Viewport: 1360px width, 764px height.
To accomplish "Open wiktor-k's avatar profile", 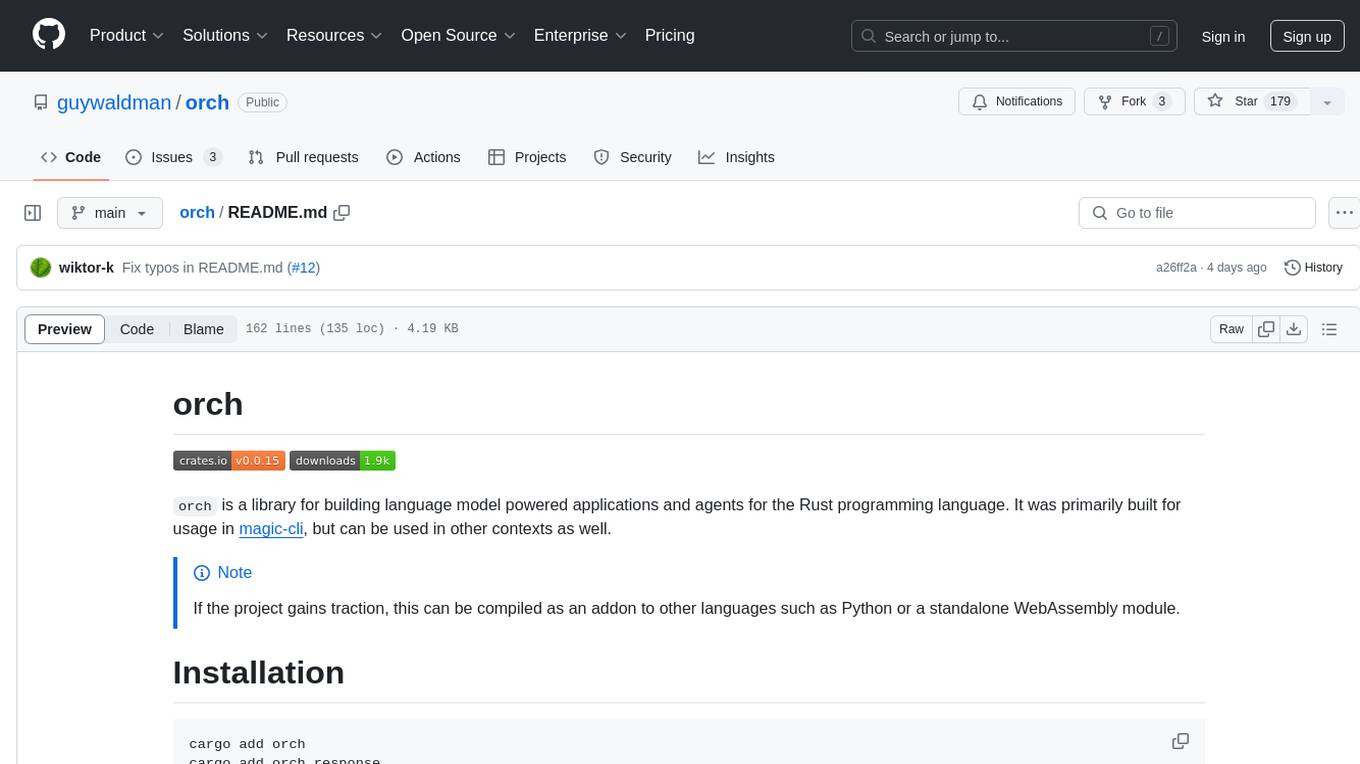I will [41, 268].
